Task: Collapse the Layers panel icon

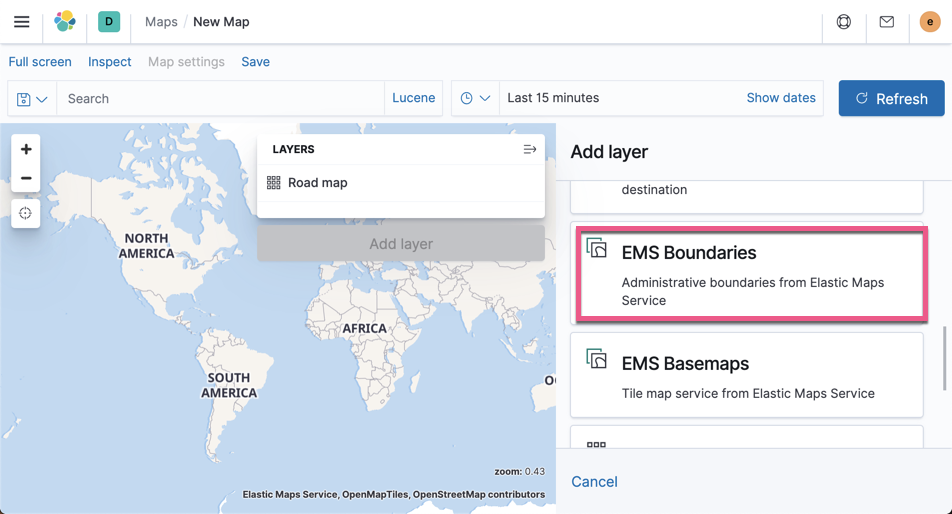Action: point(529,149)
